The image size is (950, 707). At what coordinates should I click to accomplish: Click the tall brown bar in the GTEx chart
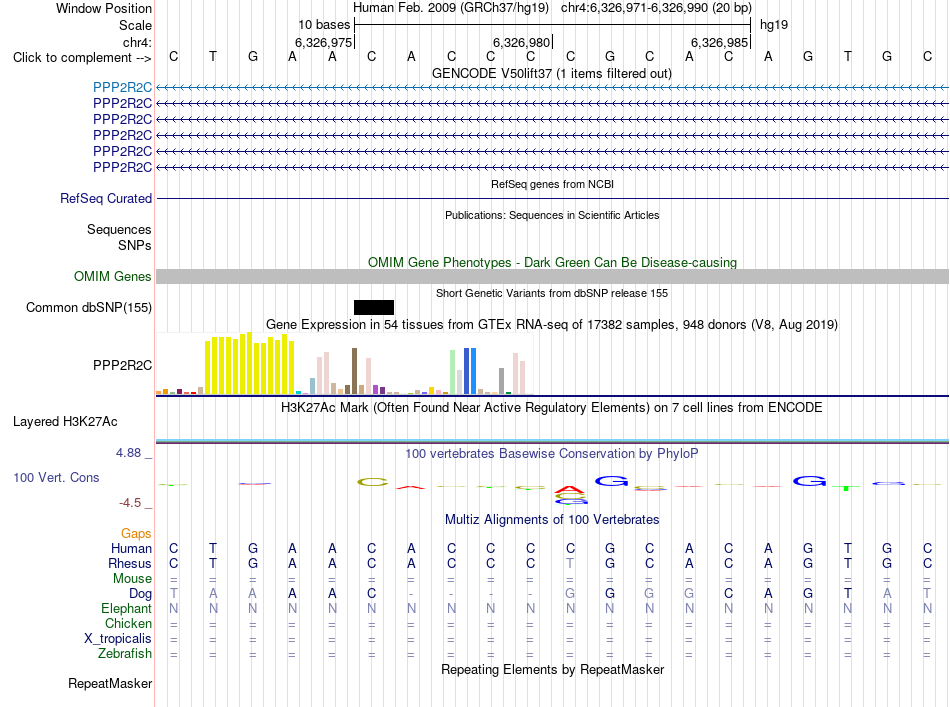coord(354,371)
